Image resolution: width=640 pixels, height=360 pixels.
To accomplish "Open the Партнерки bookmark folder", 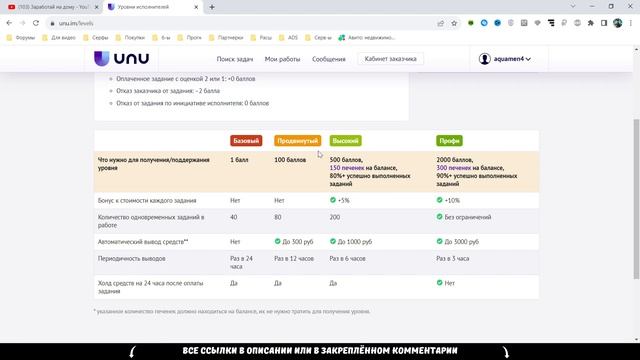I will tap(226, 38).
